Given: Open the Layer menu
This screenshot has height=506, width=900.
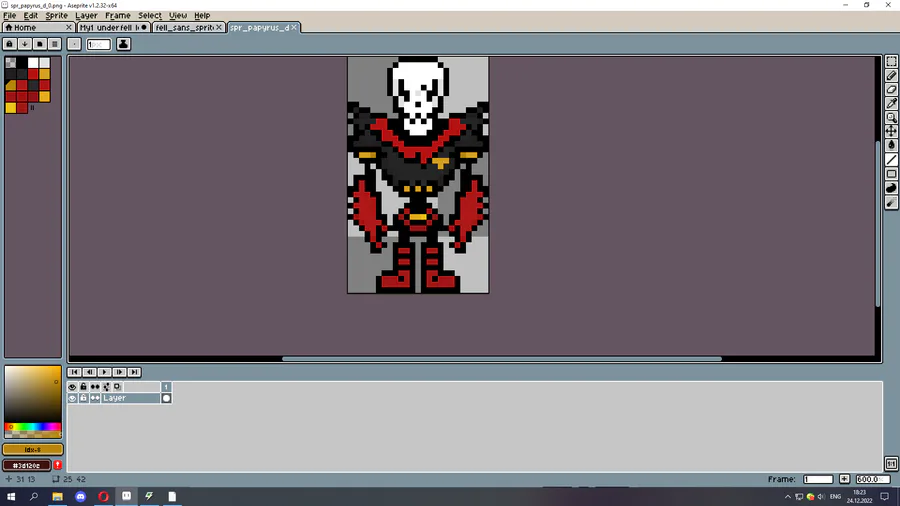Looking at the screenshot, I should pos(86,15).
